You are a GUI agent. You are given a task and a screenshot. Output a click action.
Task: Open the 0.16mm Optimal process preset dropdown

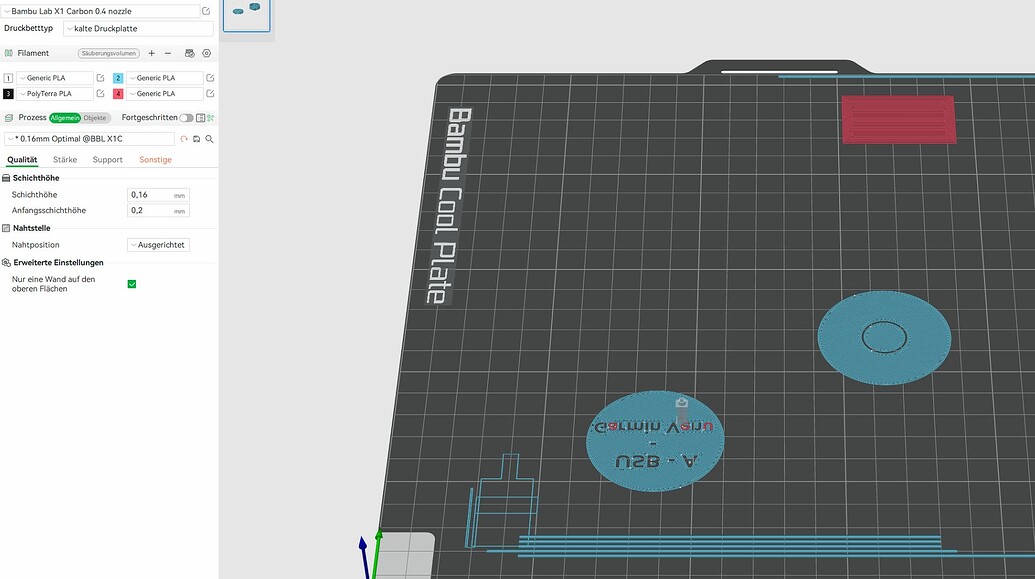89,139
